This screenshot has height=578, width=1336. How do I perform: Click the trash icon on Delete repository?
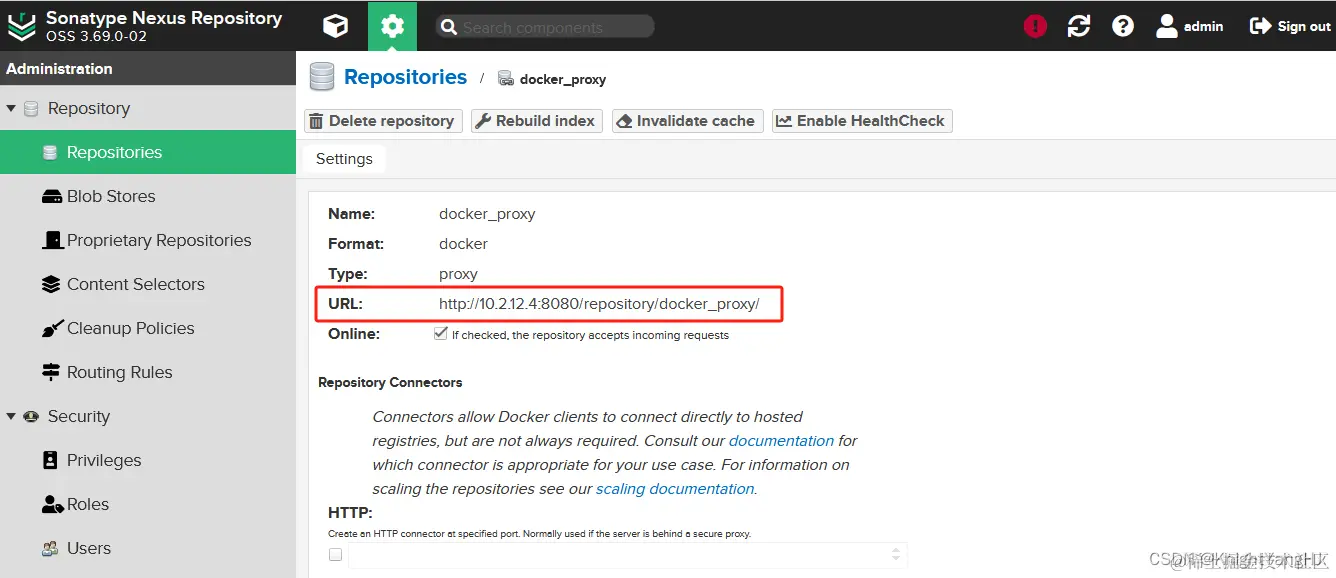click(x=316, y=121)
